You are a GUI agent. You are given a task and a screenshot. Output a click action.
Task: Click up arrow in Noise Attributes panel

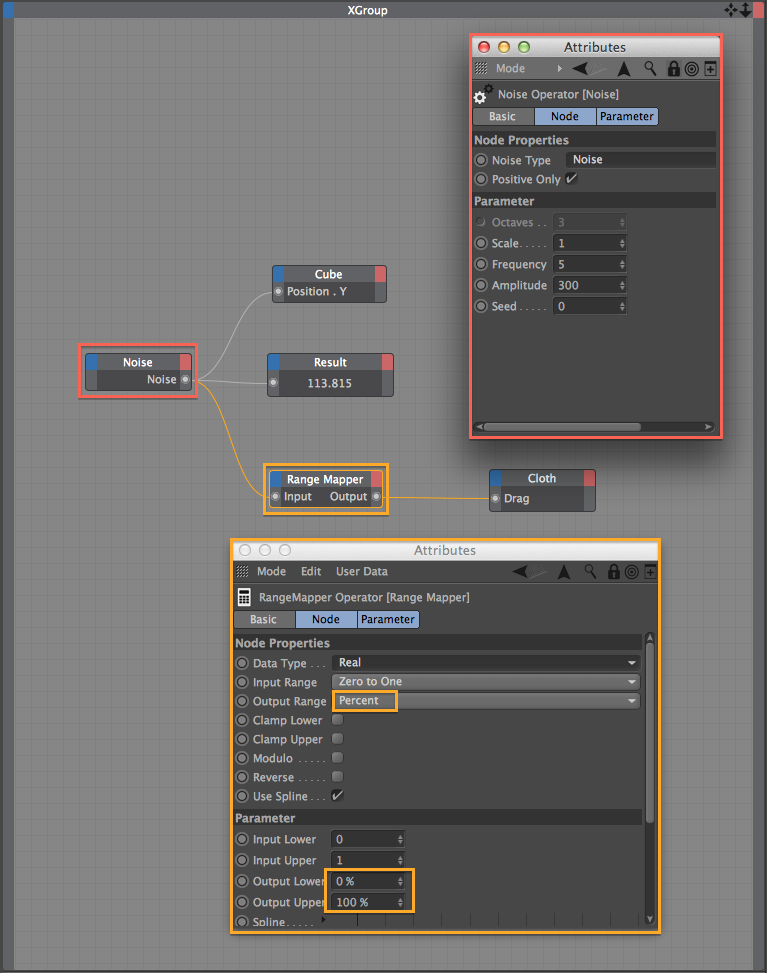624,69
